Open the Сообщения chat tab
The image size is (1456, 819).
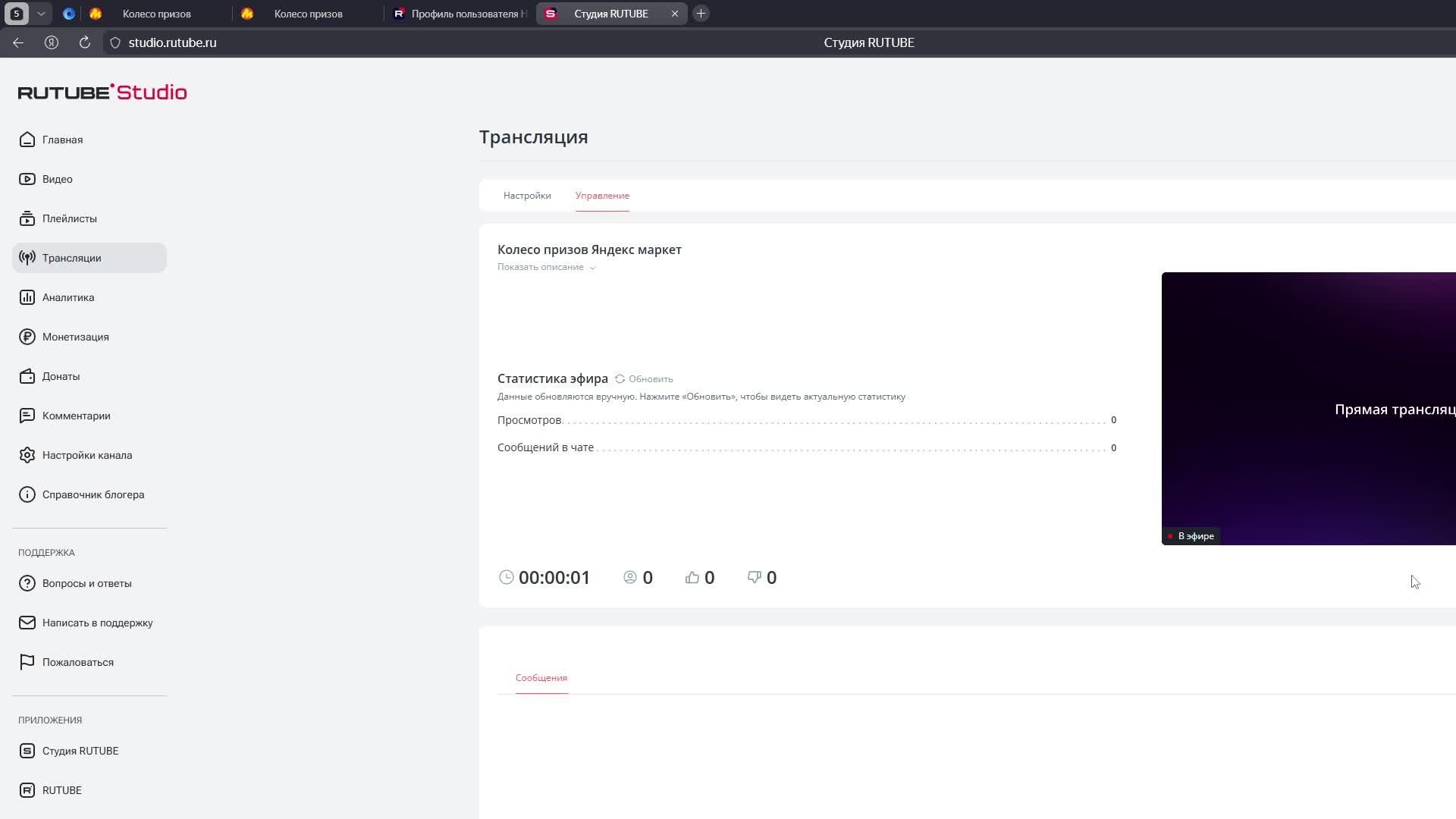tap(541, 678)
